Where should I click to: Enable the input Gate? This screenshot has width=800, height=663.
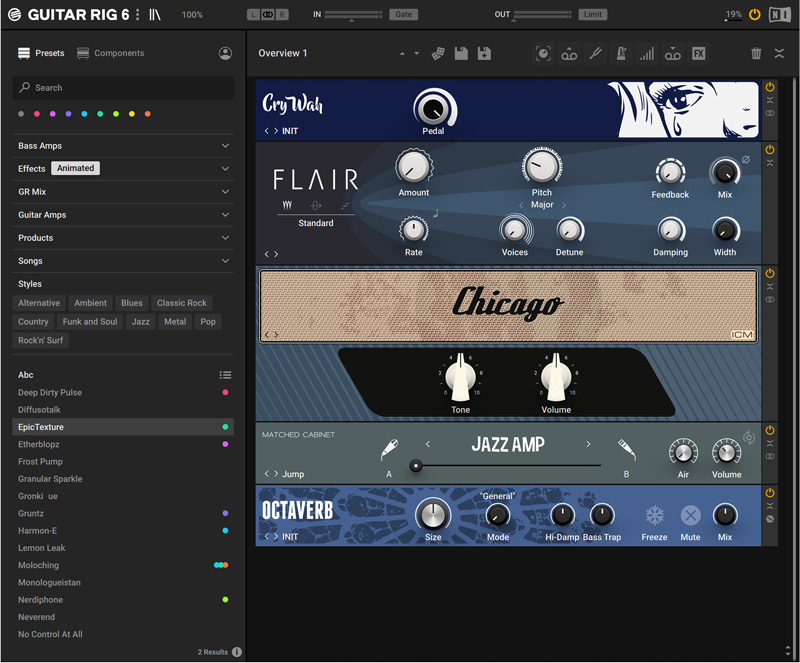(404, 14)
